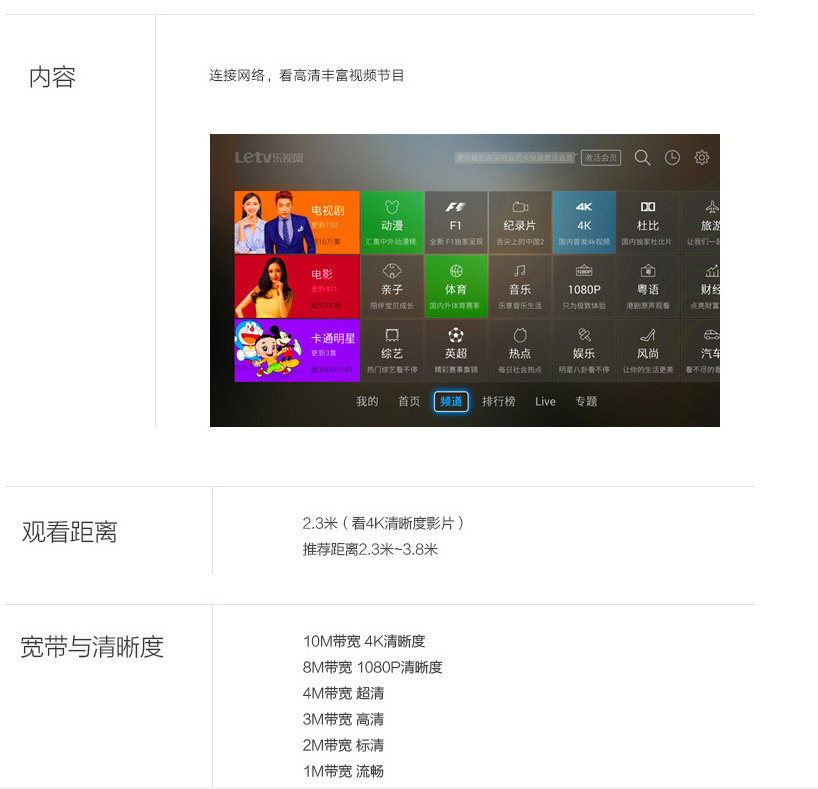Click the Letv 乐视网 logo
818x789 pixels.
(x=269, y=158)
